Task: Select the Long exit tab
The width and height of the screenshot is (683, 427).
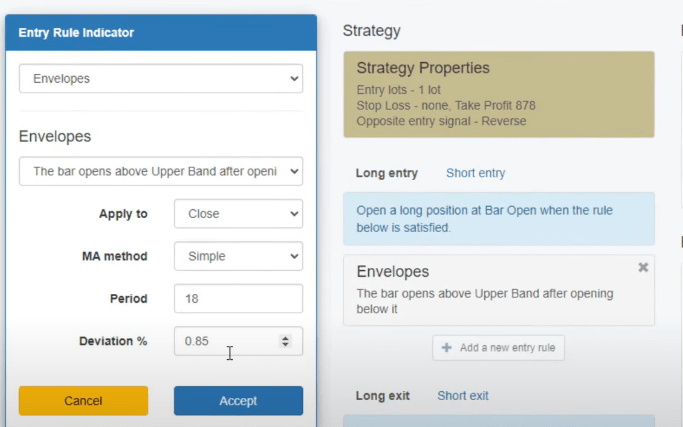Action: (382, 396)
